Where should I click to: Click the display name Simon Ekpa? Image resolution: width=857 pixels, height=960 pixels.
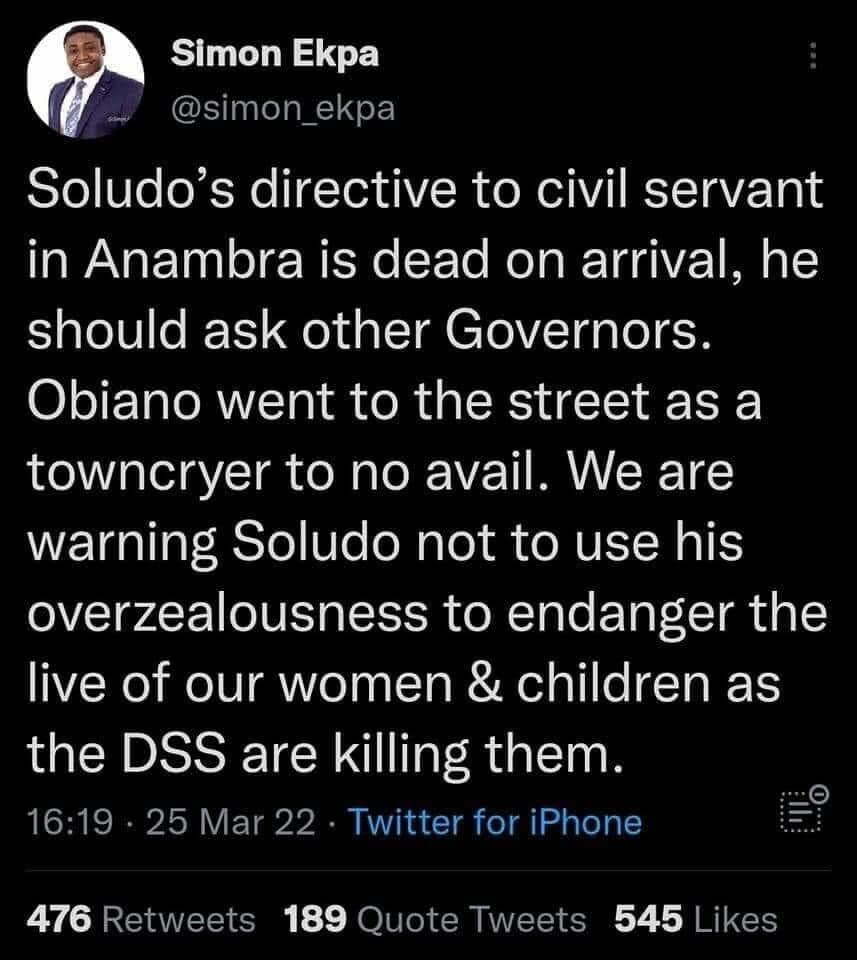pyautogui.click(x=275, y=55)
